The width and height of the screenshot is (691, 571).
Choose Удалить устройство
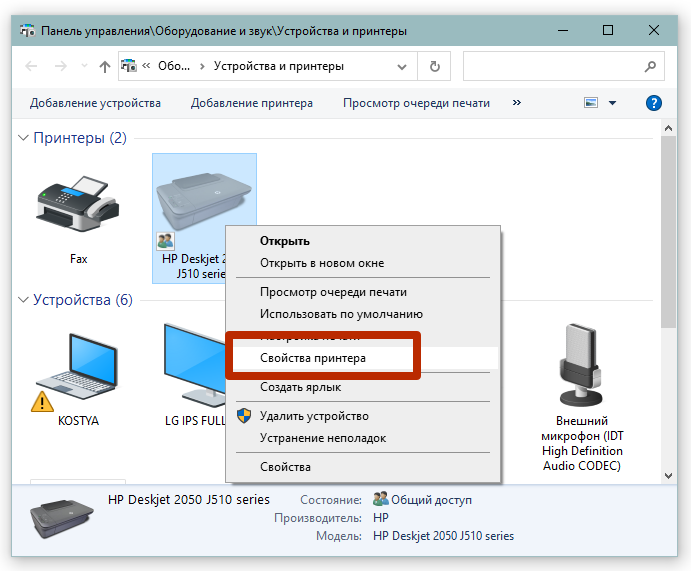point(314,416)
